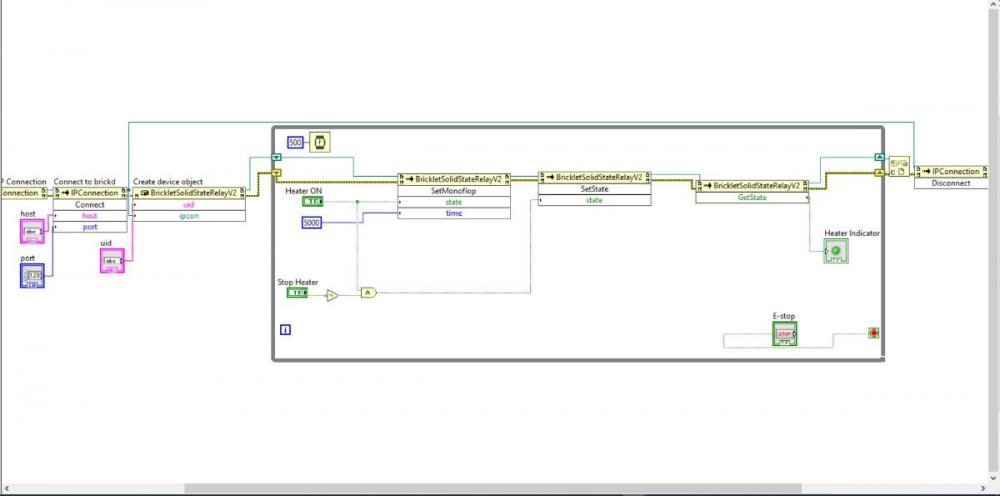Click the NOT gate after Stop Heater

(x=333, y=294)
